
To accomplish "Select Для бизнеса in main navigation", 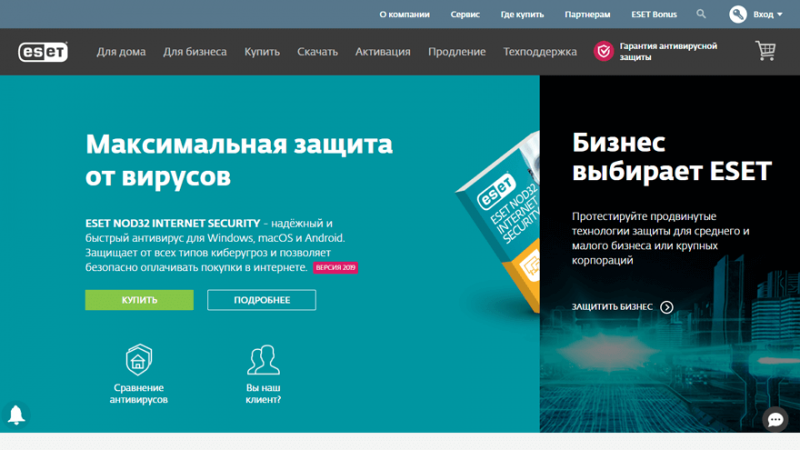I will (195, 52).
